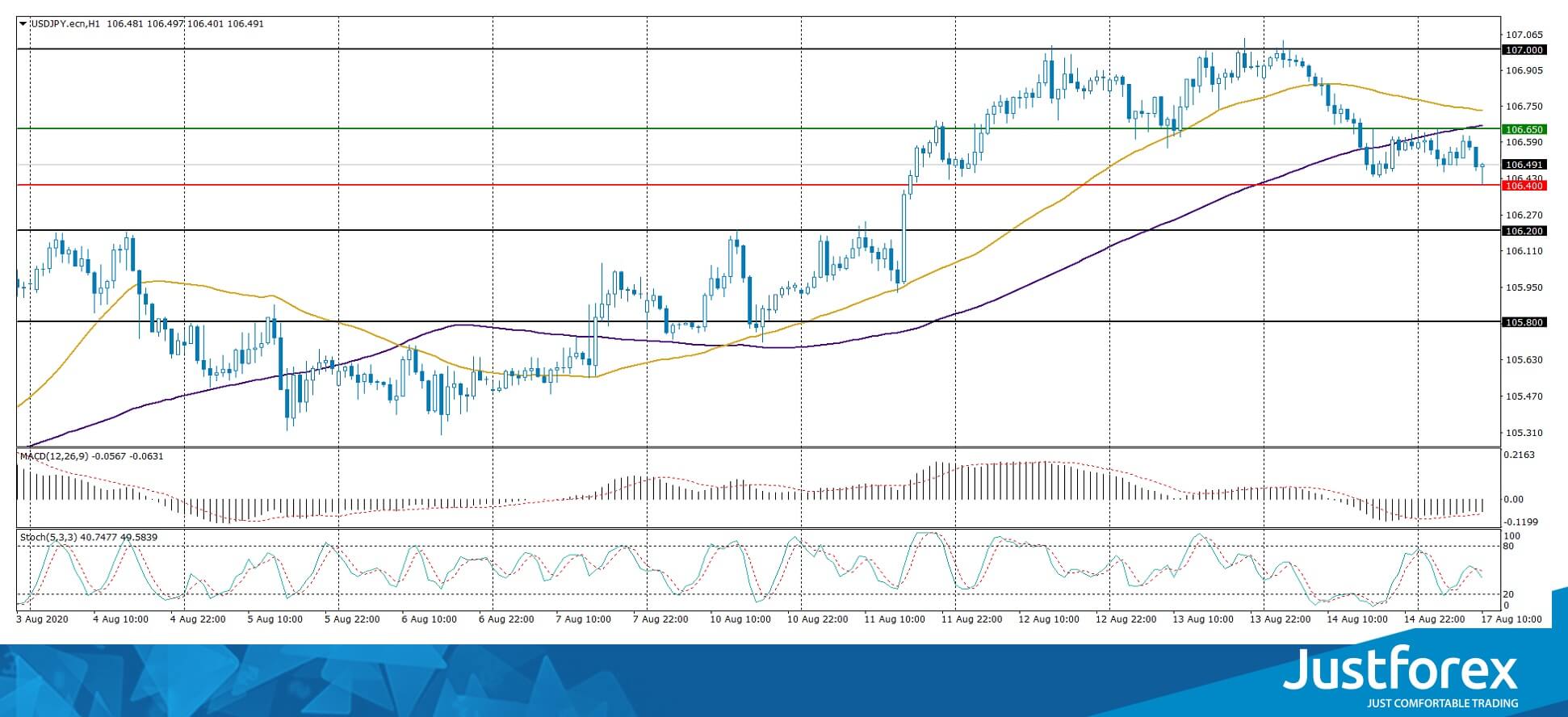
Task: Click the 105.950 price axis value
Action: pyautogui.click(x=1524, y=287)
